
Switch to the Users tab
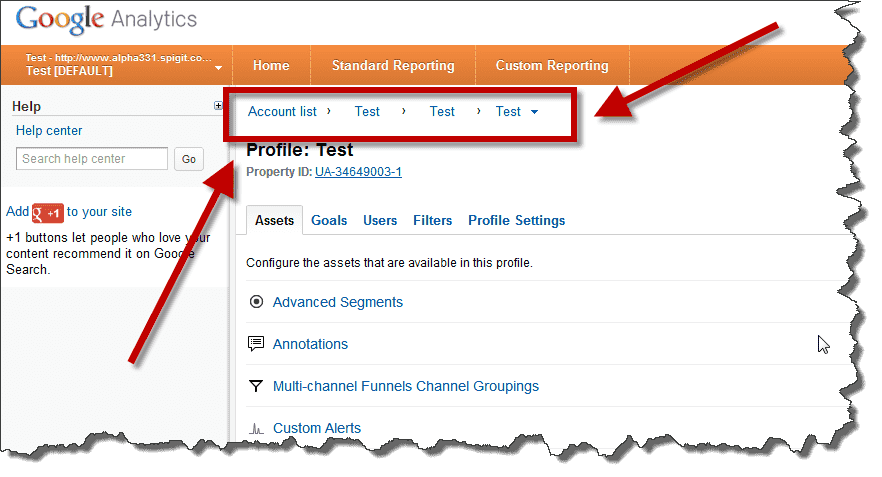(380, 220)
